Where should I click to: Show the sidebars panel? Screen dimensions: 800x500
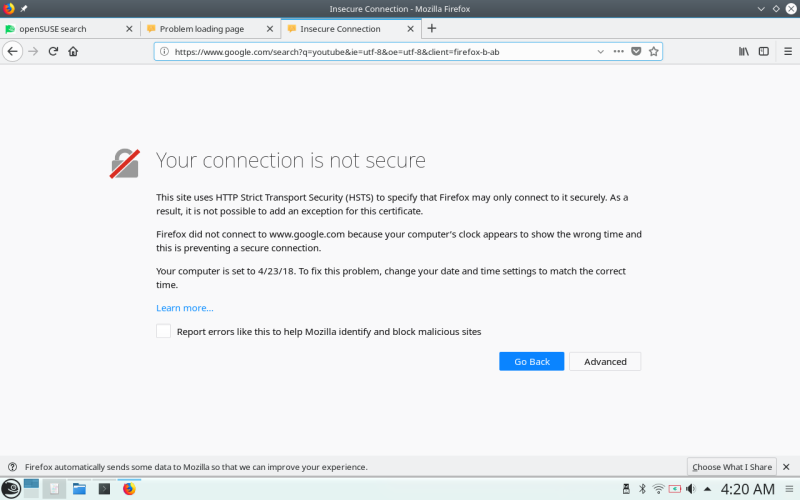coord(764,51)
